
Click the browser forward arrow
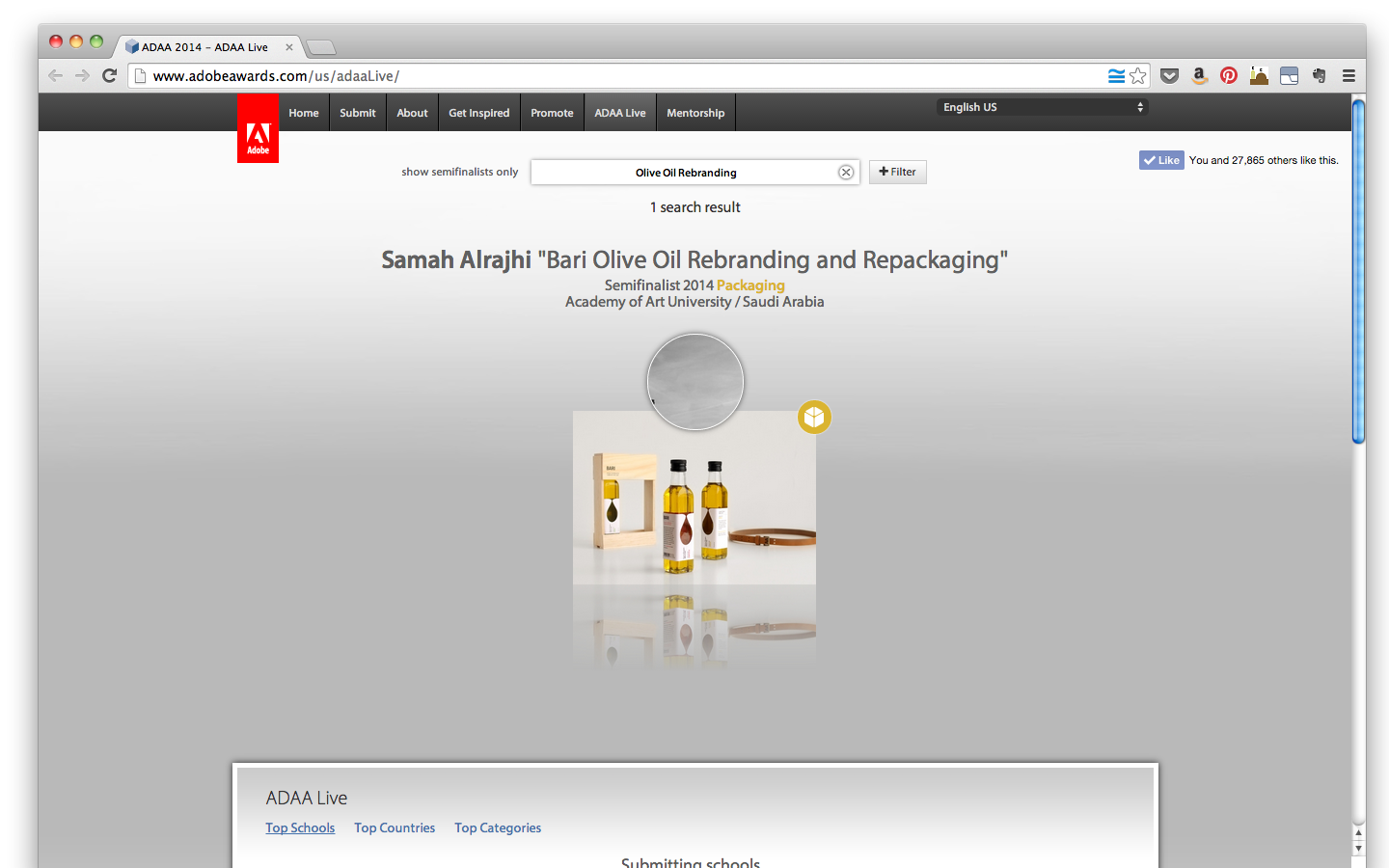click(82, 75)
